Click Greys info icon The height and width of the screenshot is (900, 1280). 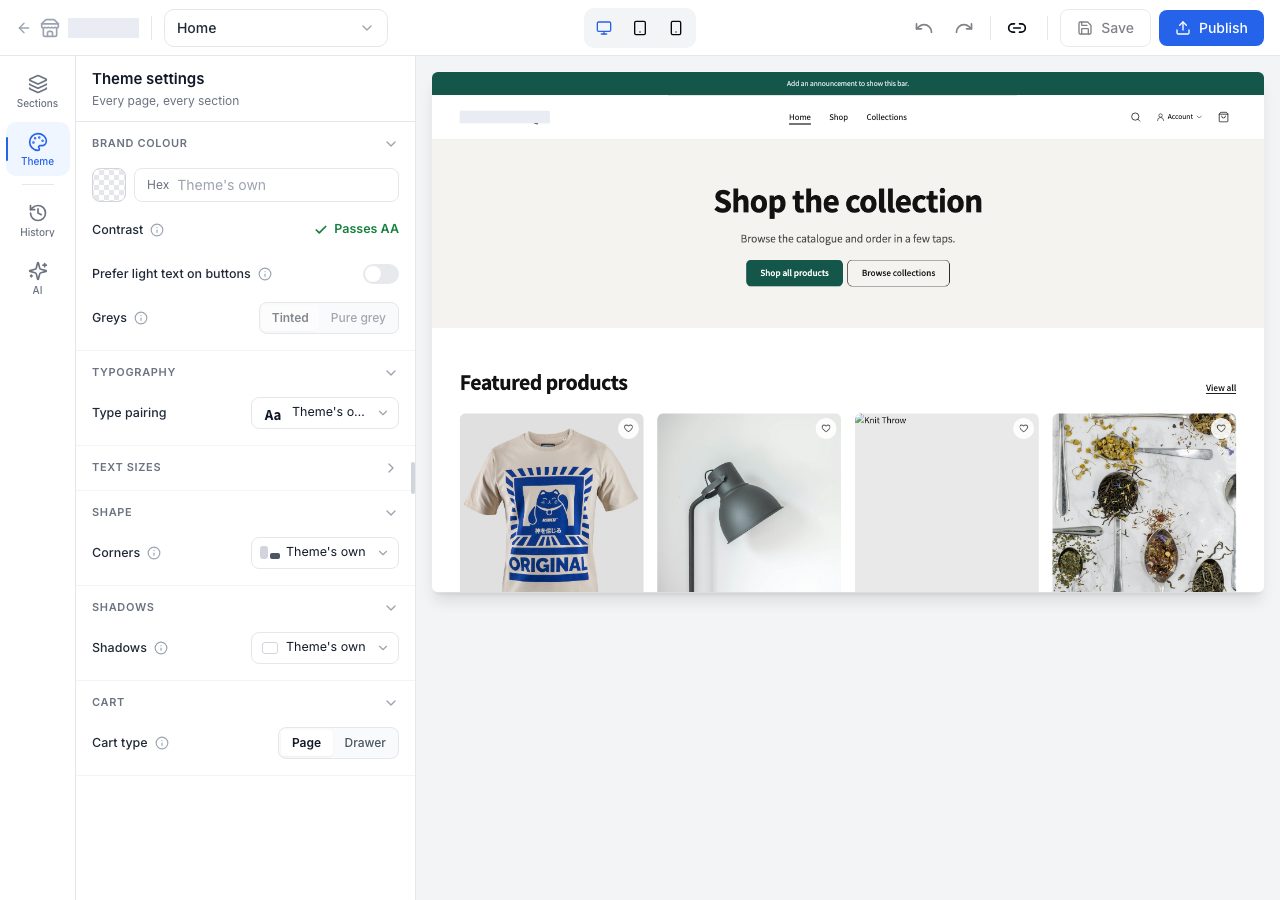point(141,318)
